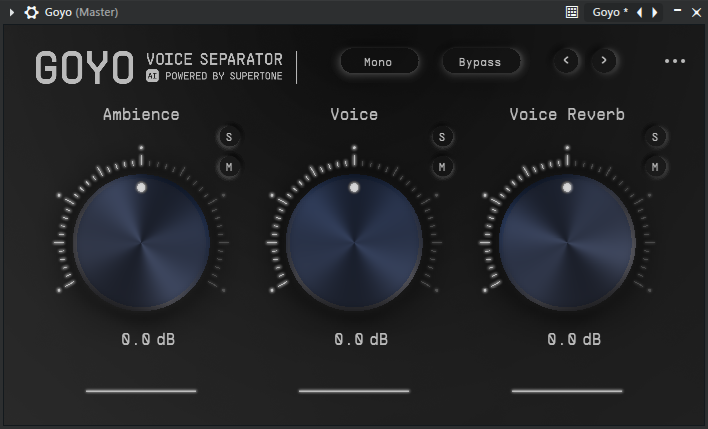
Task: Toggle the Mono button
Action: [x=378, y=62]
